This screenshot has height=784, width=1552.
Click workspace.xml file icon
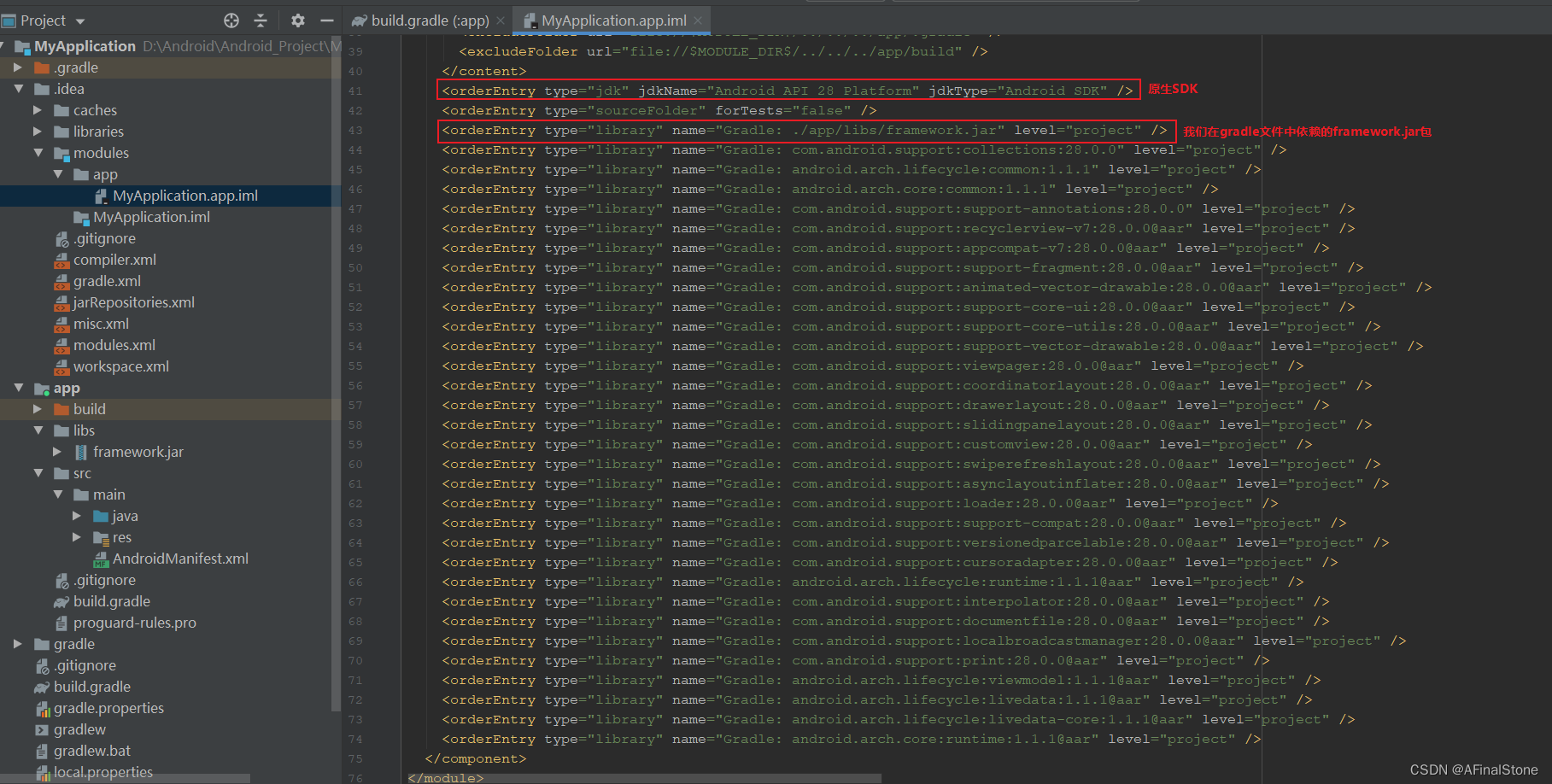pos(61,366)
